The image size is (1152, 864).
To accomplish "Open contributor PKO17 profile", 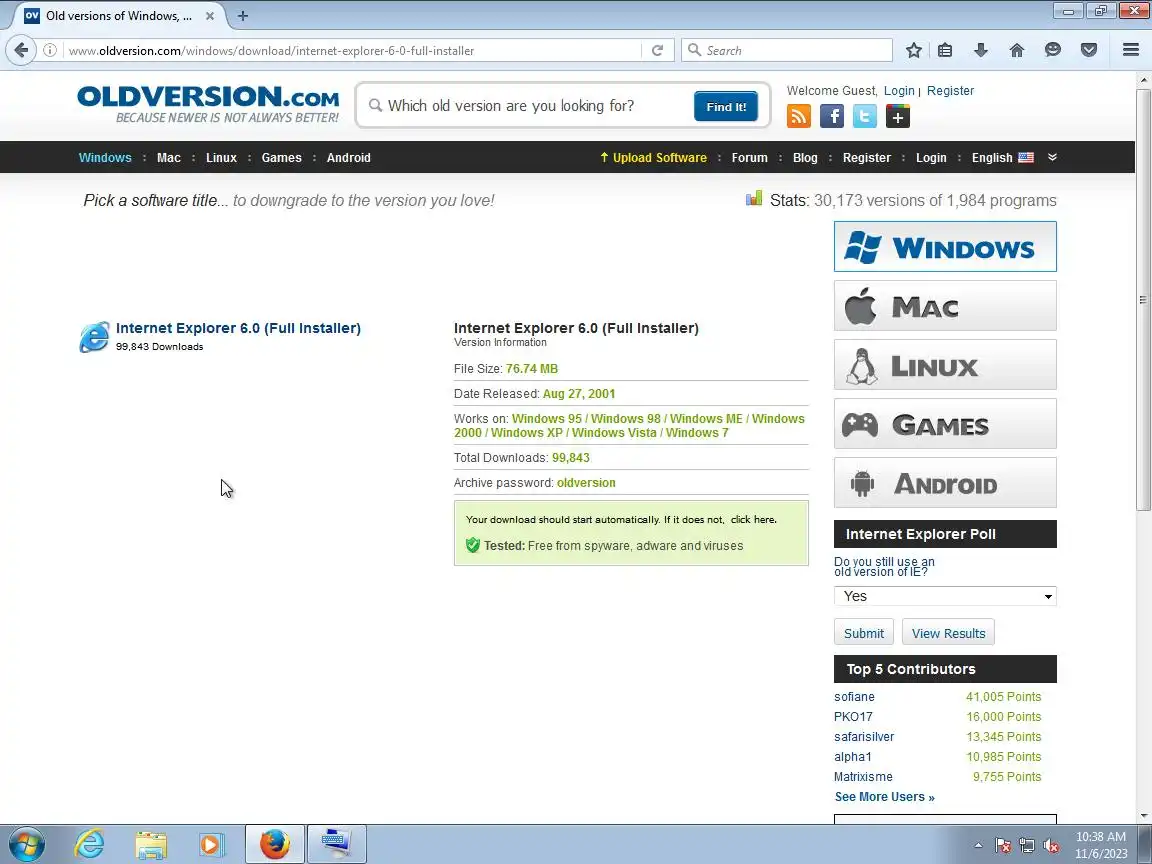I will [x=853, y=716].
